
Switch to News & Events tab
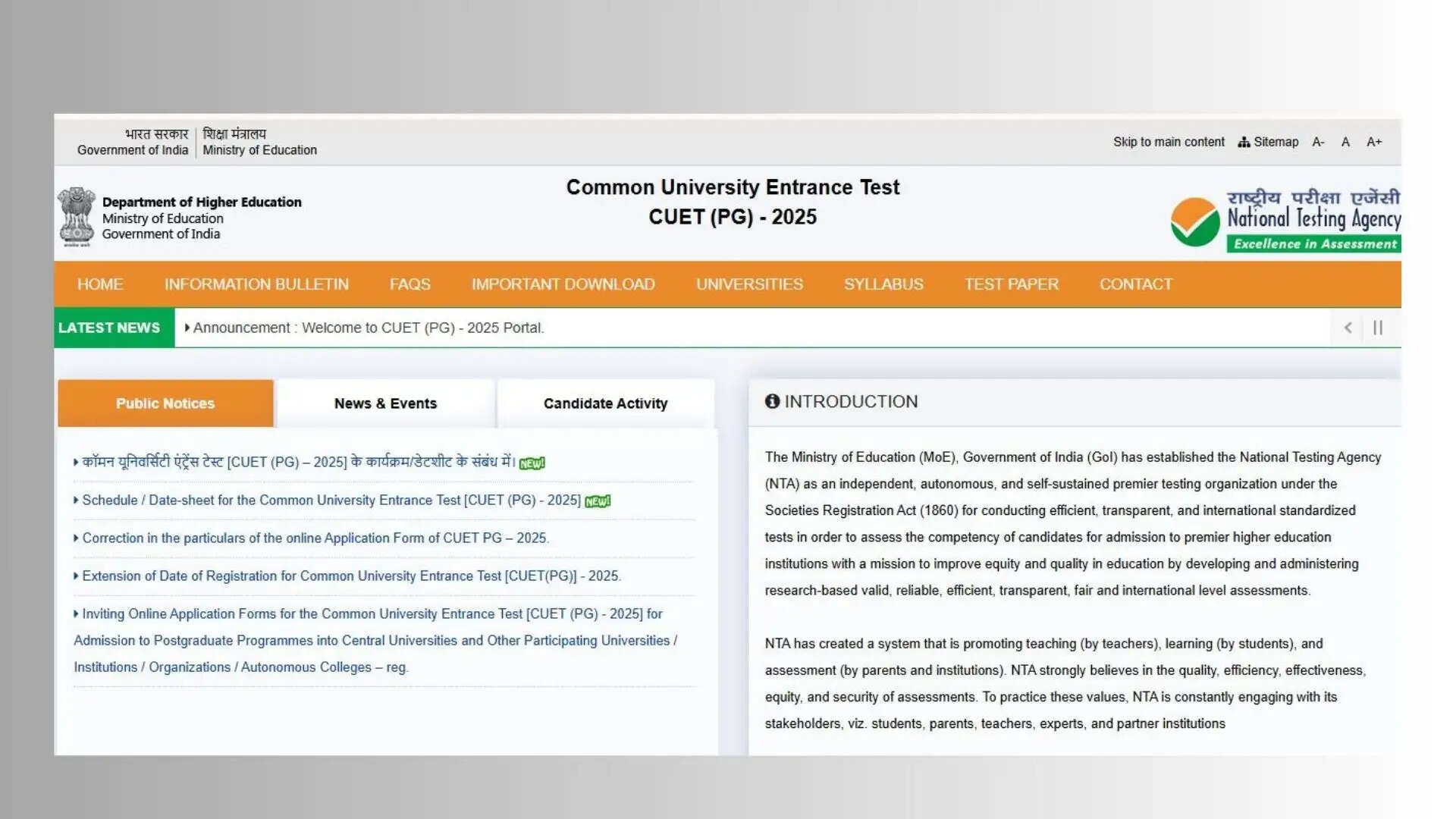coord(385,403)
